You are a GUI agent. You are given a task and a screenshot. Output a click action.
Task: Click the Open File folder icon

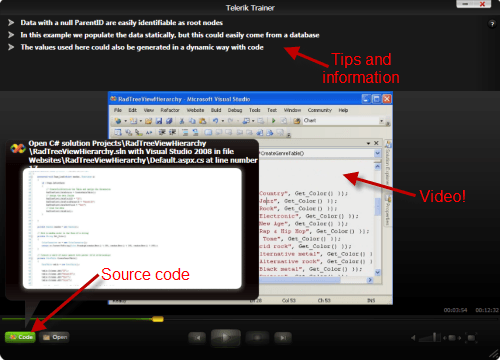click(x=148, y=121)
